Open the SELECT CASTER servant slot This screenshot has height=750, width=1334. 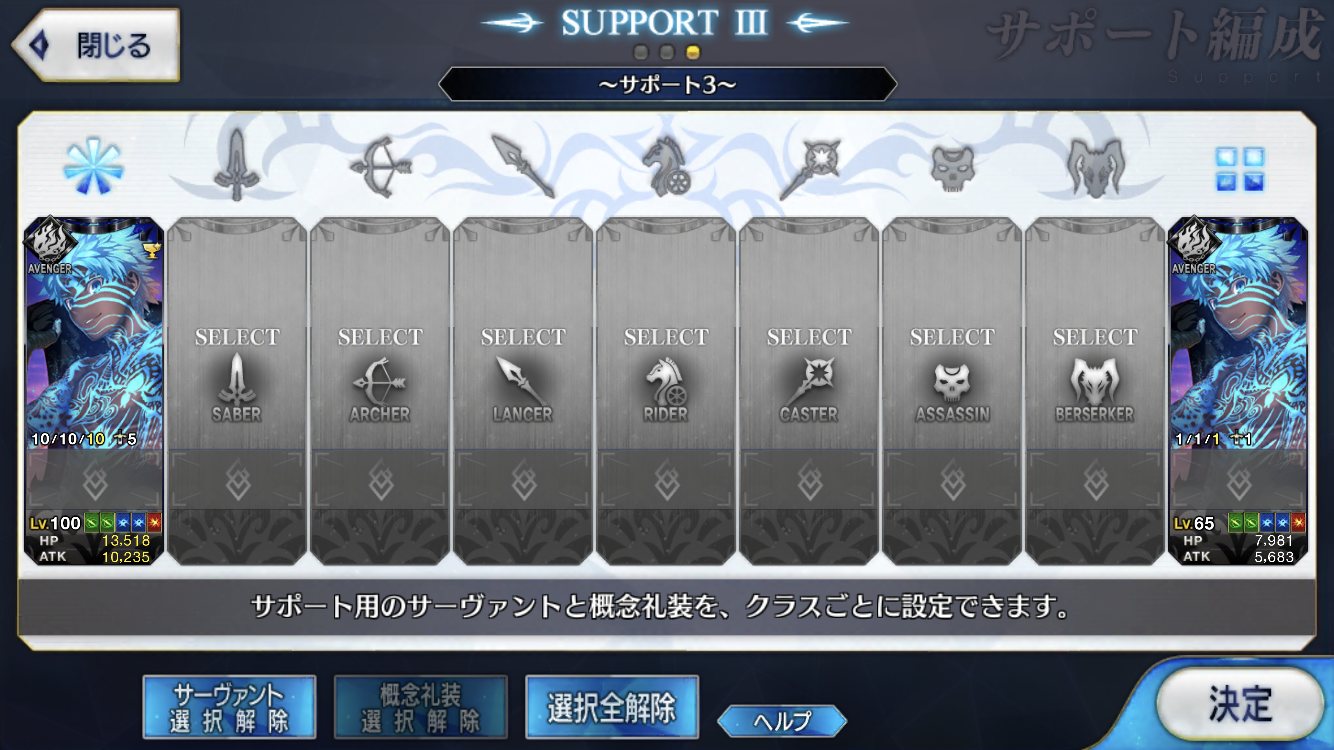pos(809,391)
